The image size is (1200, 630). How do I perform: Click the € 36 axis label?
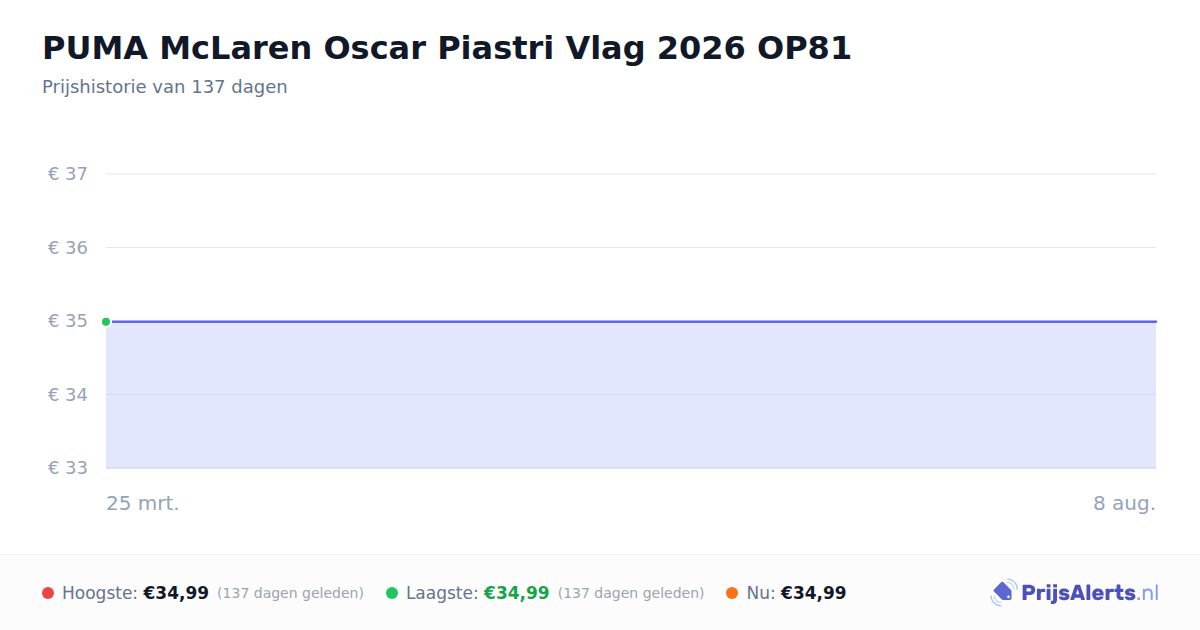pos(68,247)
